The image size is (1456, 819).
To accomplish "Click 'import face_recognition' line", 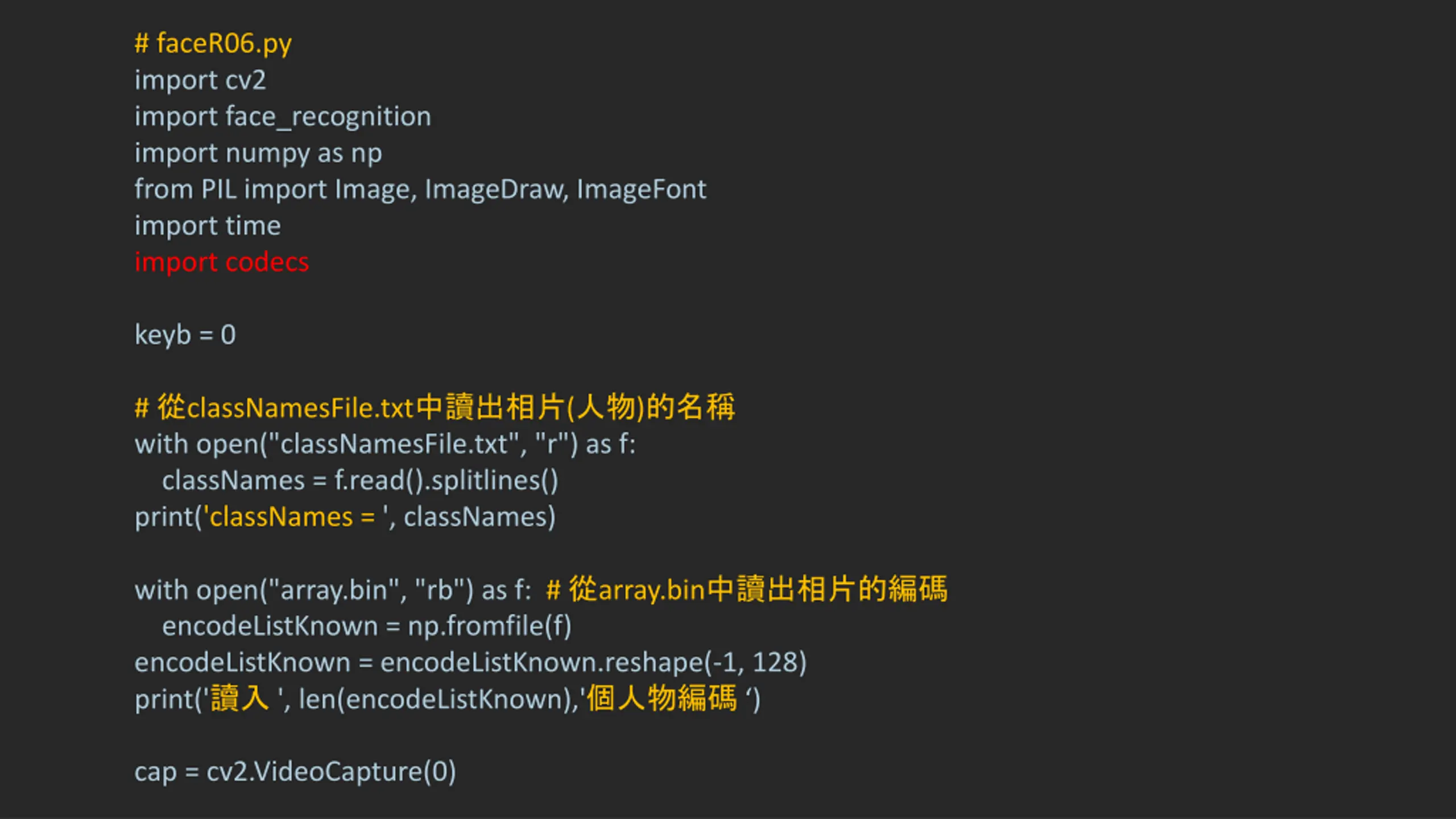I will 283,117.
